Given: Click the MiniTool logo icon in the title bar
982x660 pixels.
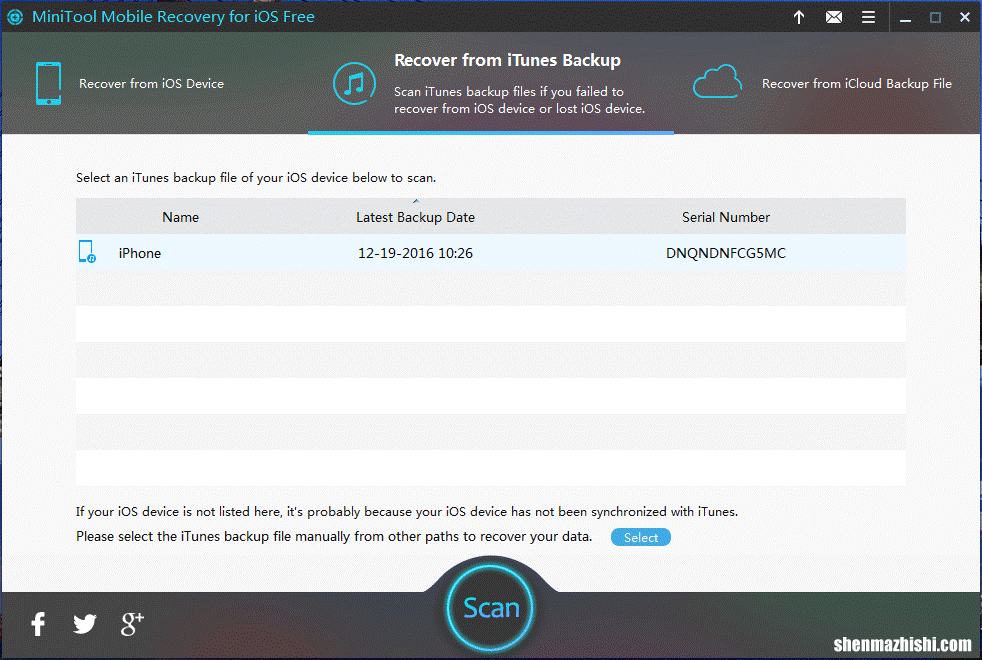Looking at the screenshot, I should click(x=15, y=17).
